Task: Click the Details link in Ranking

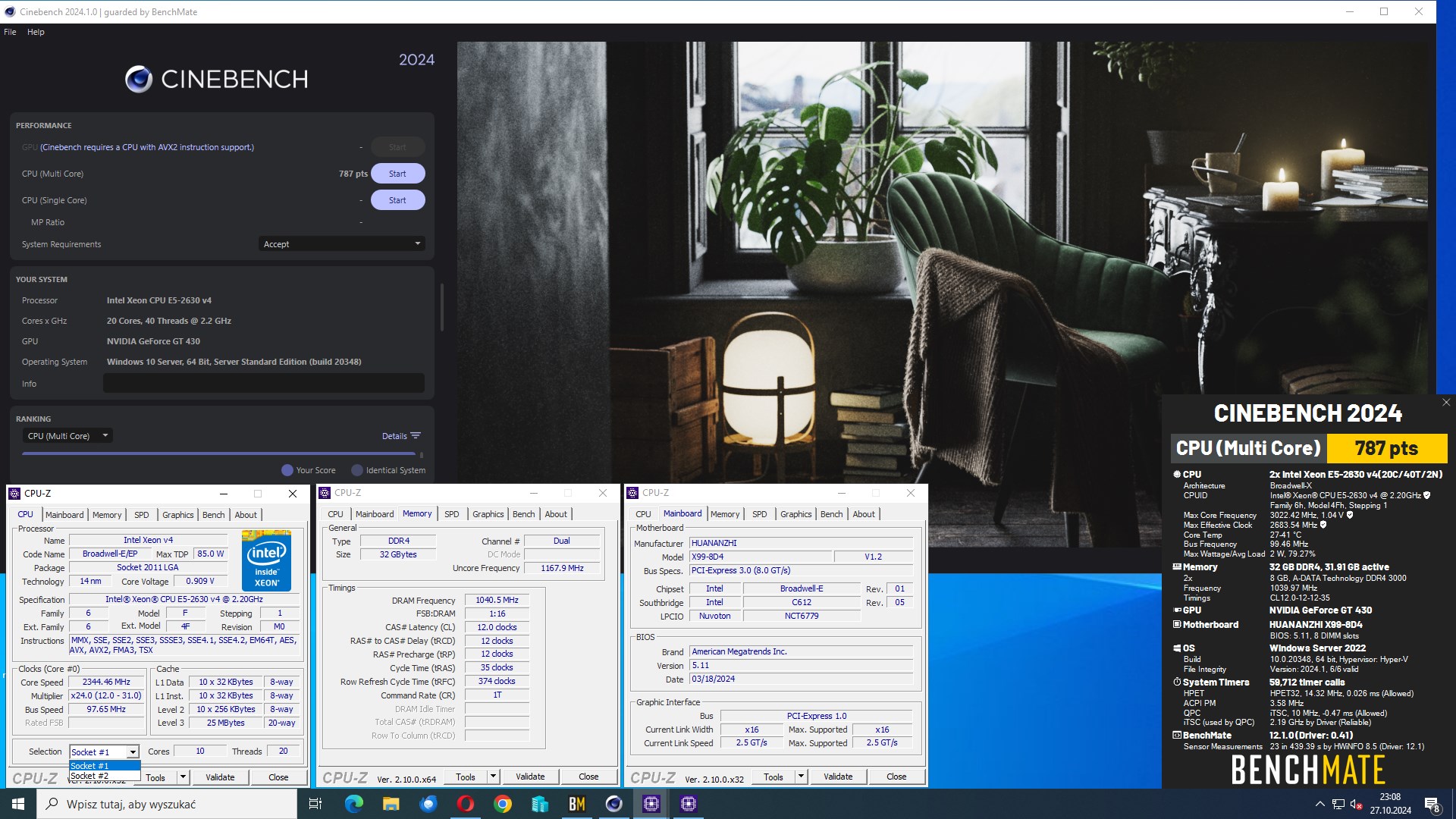Action: tap(394, 436)
